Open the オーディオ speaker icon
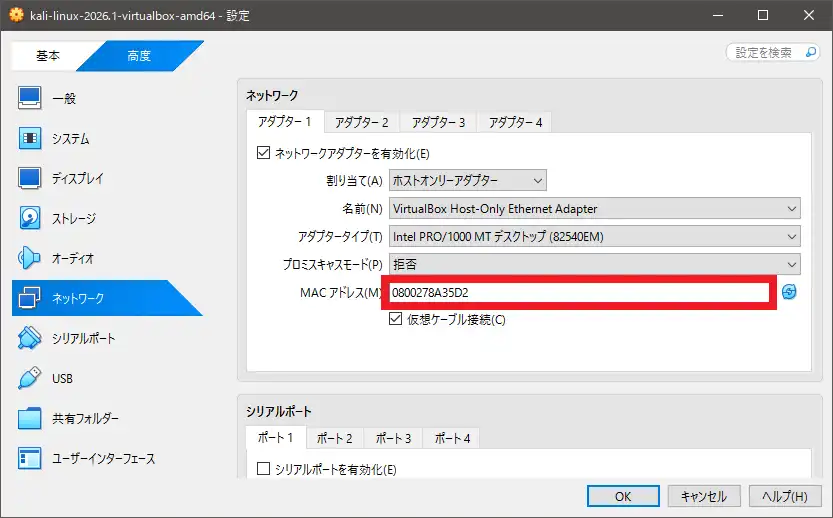This screenshot has width=833, height=518. coord(29,258)
